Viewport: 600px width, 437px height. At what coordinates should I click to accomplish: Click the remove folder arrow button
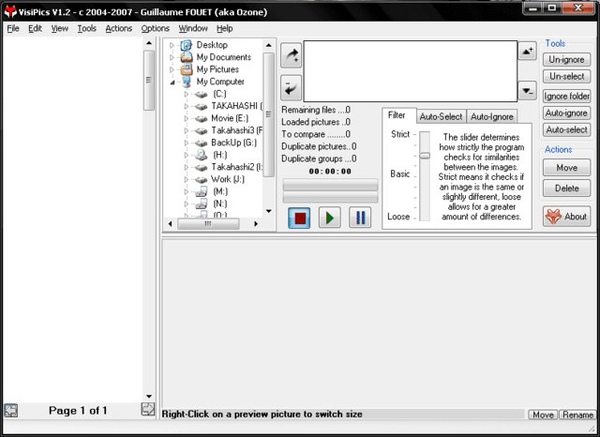click(291, 88)
